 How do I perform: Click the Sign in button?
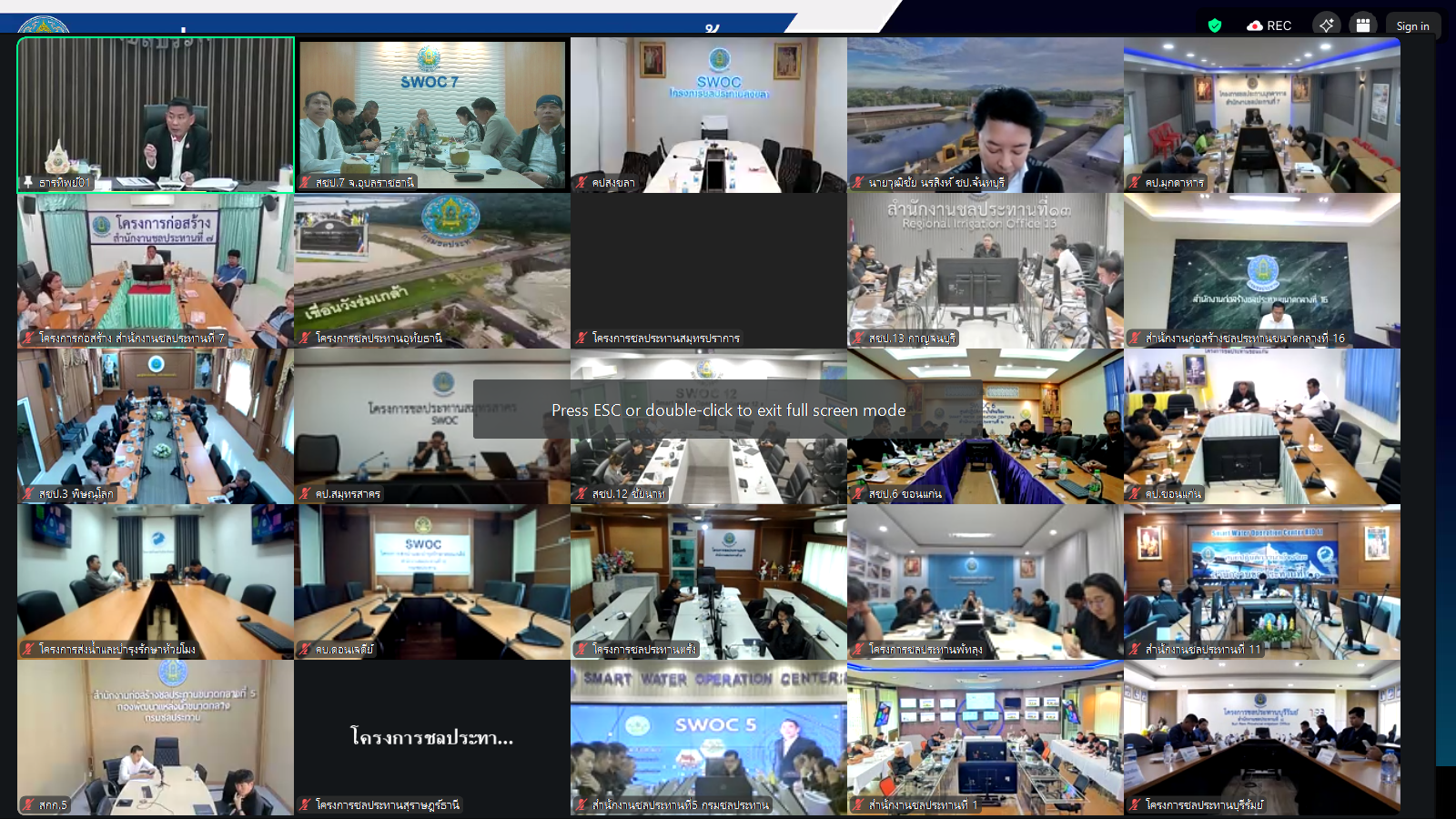[1412, 26]
